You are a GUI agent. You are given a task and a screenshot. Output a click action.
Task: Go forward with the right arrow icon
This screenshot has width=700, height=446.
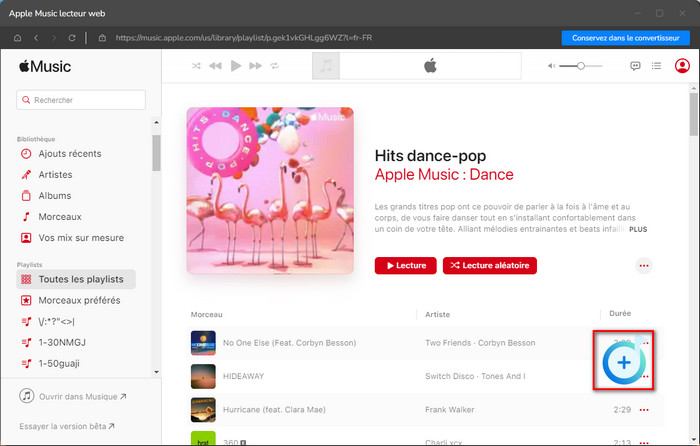[54, 38]
